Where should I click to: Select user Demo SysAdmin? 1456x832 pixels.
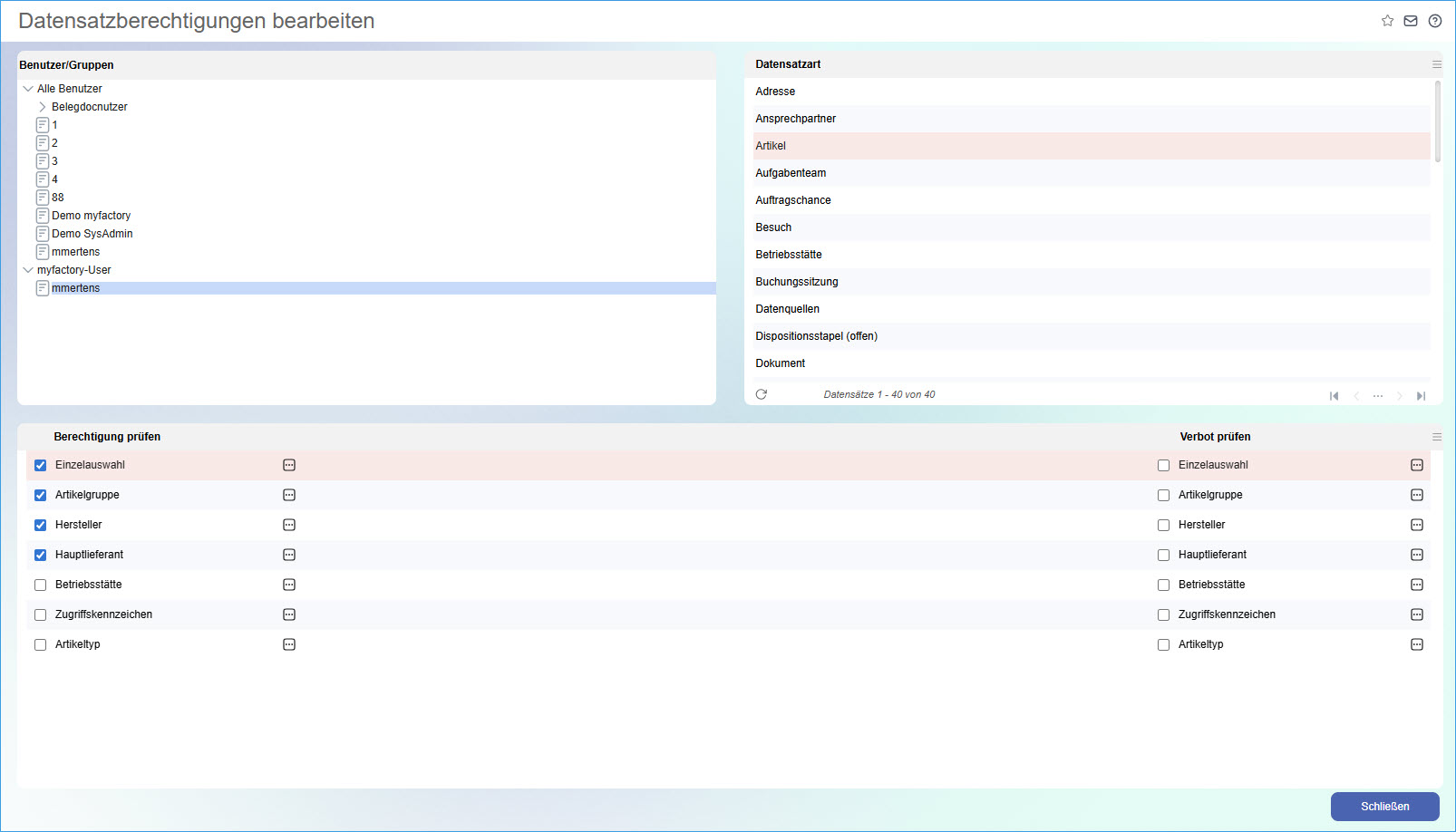[92, 234]
